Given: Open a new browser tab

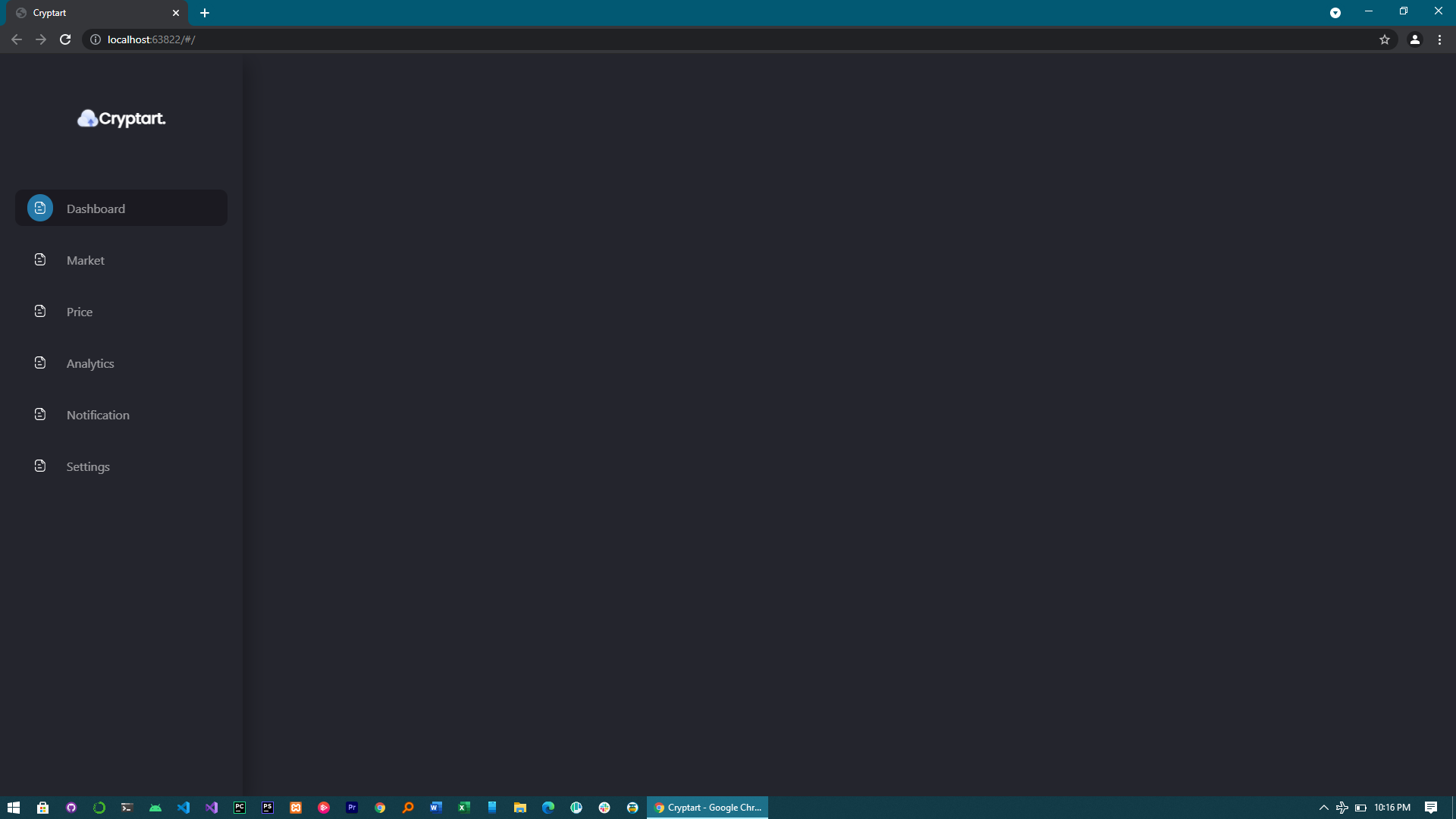Looking at the screenshot, I should pos(205,13).
